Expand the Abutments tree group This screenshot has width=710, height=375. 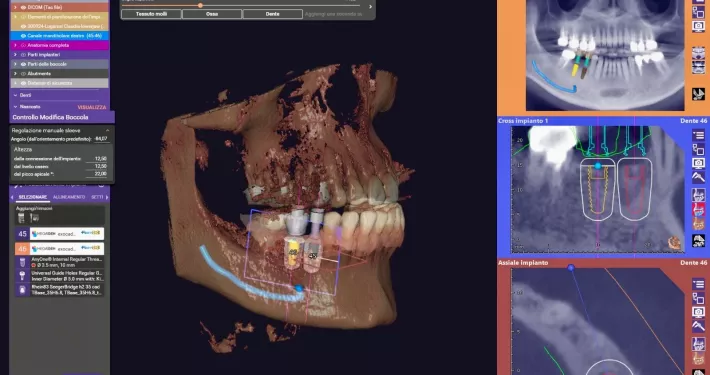click(x=15, y=73)
